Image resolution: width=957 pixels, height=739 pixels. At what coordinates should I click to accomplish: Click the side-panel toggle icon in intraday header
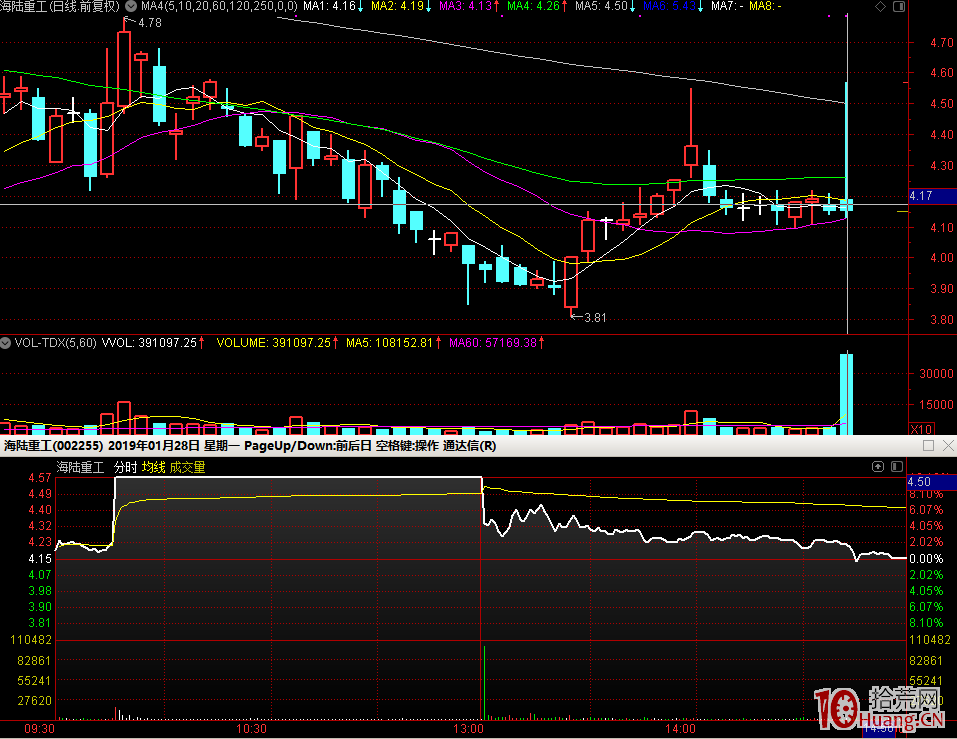[x=896, y=466]
